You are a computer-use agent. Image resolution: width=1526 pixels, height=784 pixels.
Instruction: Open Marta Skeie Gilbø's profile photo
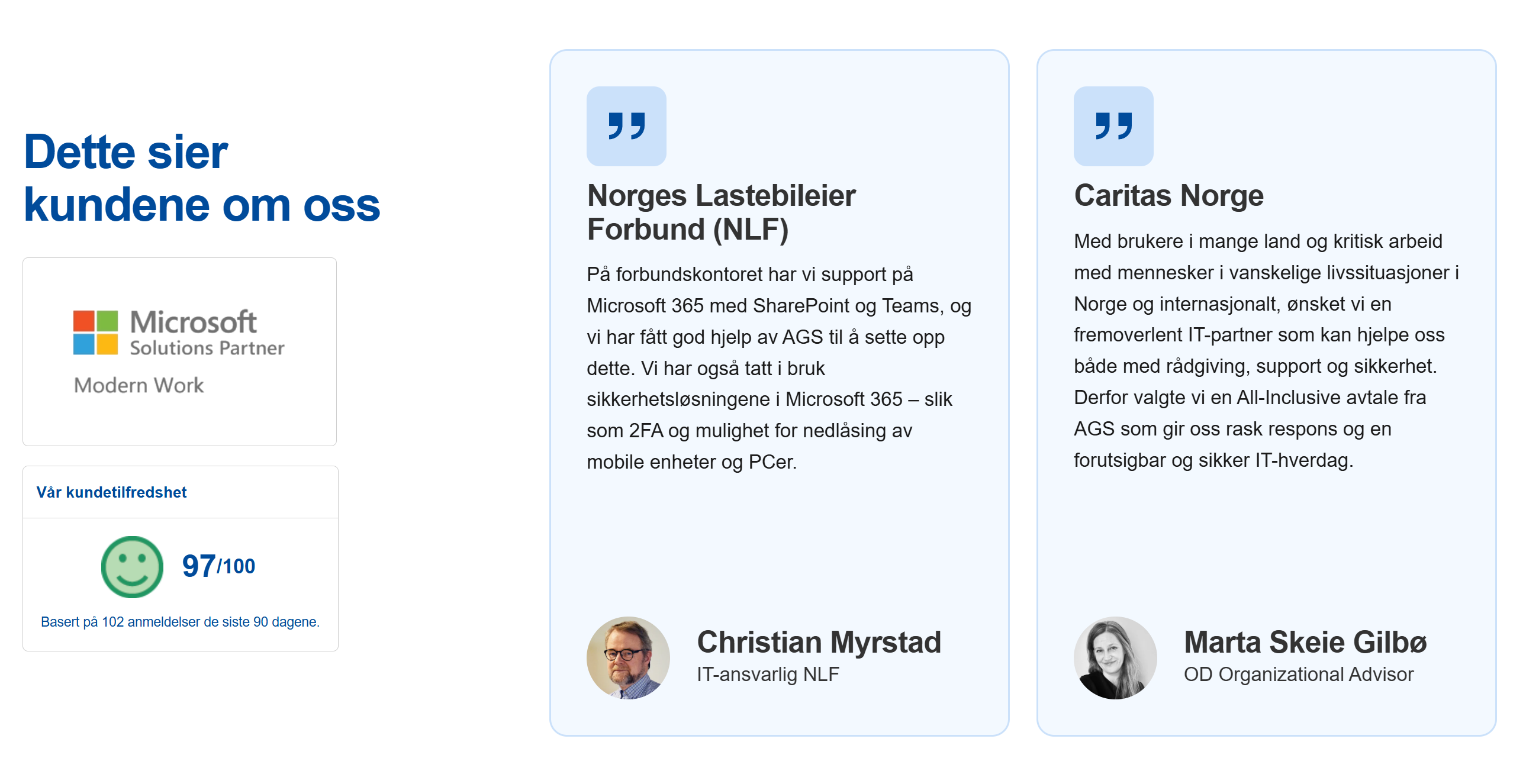[x=1115, y=658]
